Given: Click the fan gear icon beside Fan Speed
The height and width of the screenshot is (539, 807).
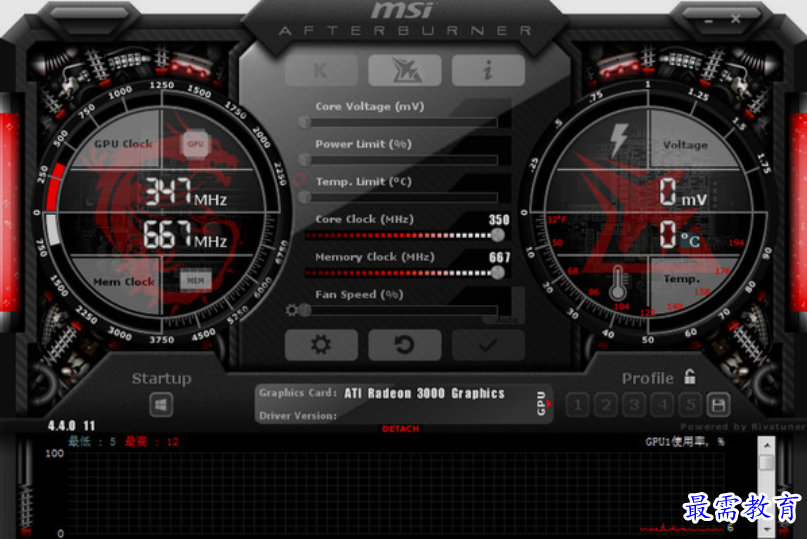Looking at the screenshot, I should click(292, 310).
